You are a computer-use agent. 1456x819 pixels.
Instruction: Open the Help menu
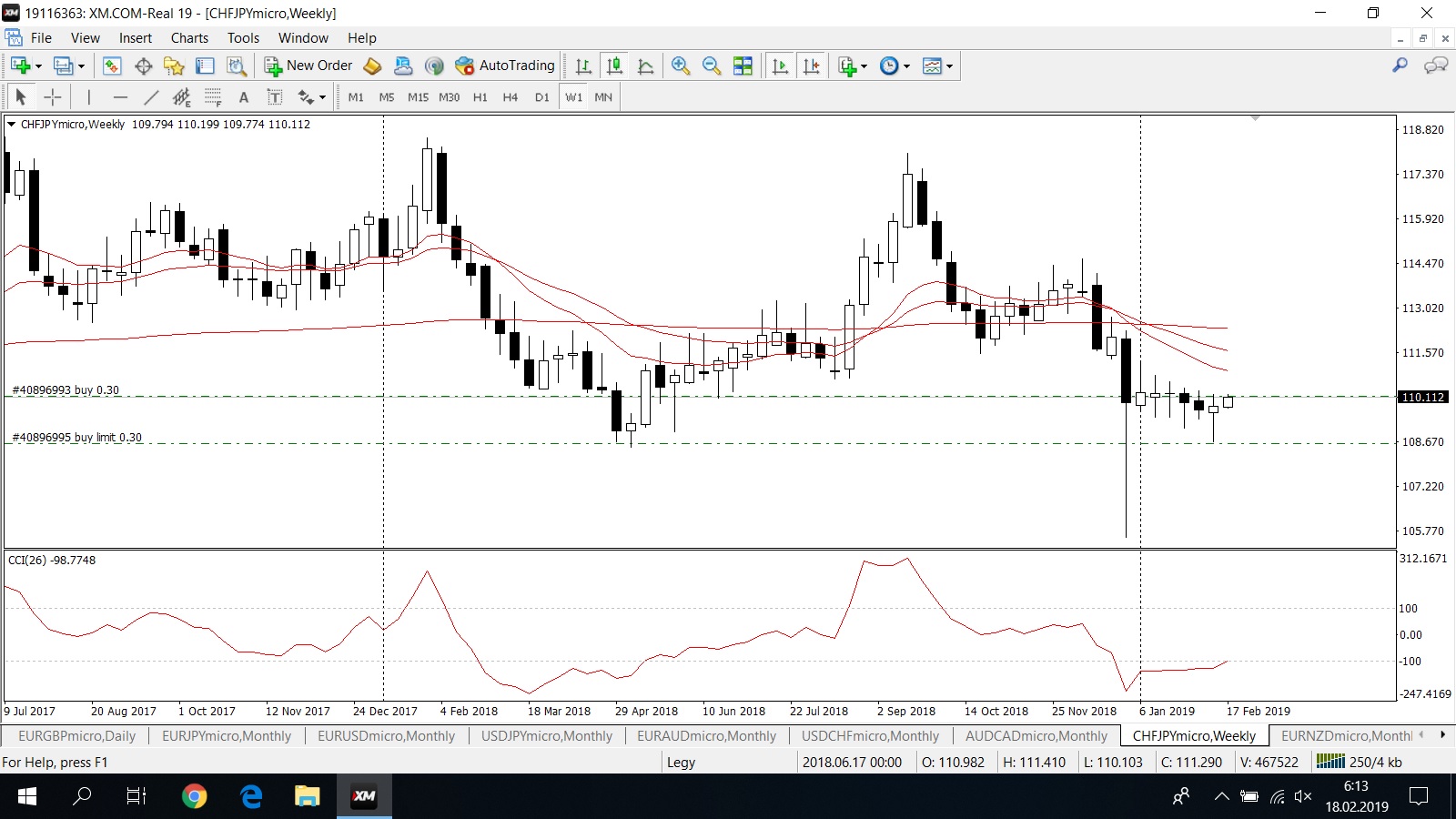tap(361, 38)
